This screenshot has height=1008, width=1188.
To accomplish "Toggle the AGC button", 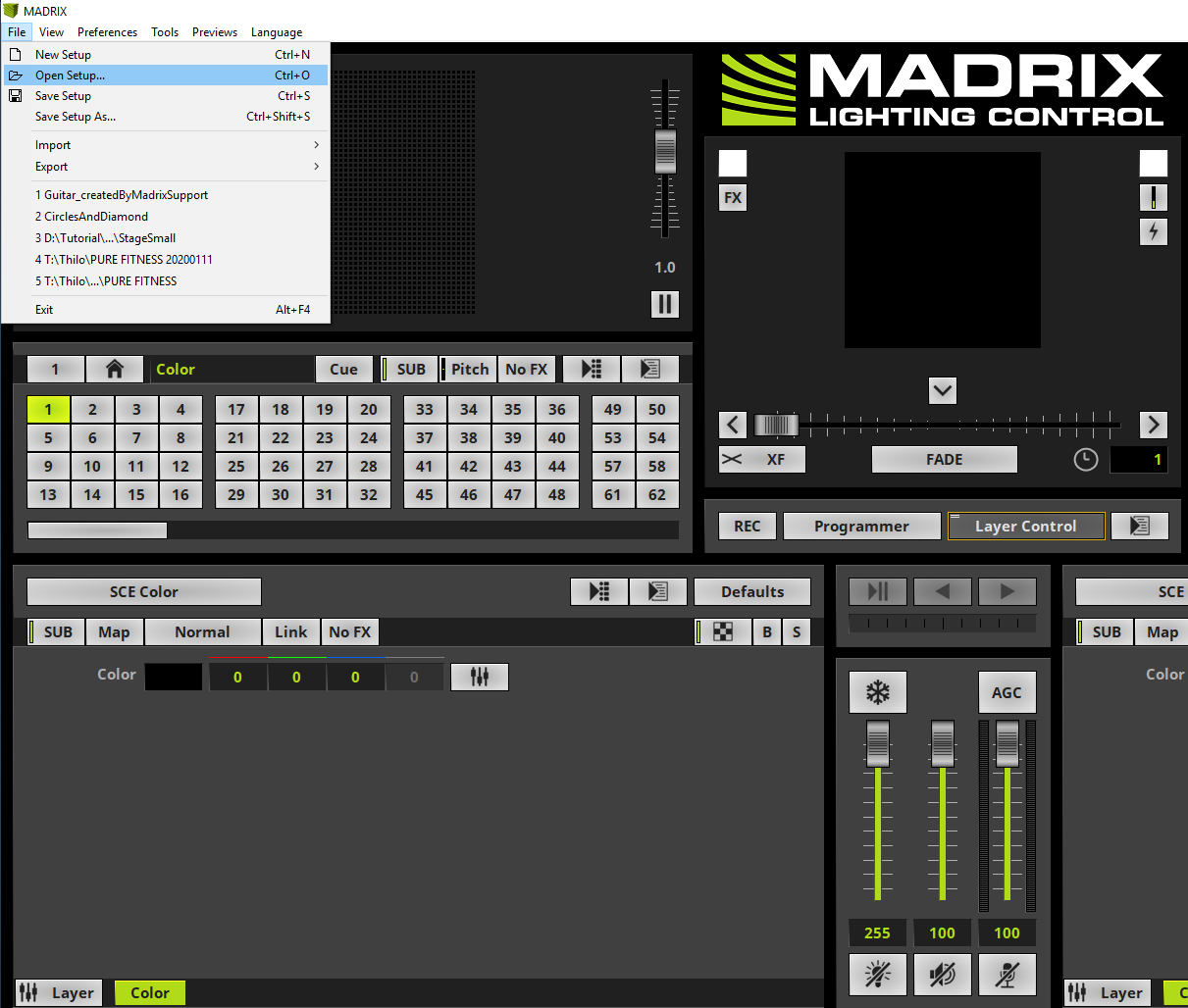I will click(x=1007, y=692).
